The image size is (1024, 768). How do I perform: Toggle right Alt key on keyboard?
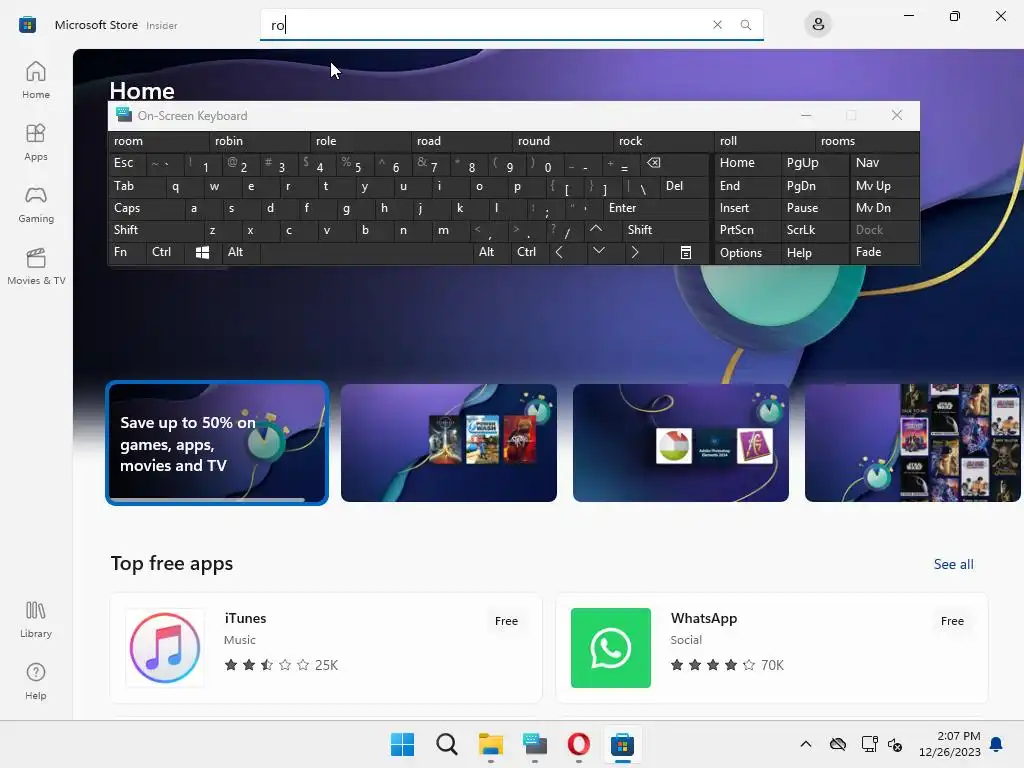pos(492,252)
